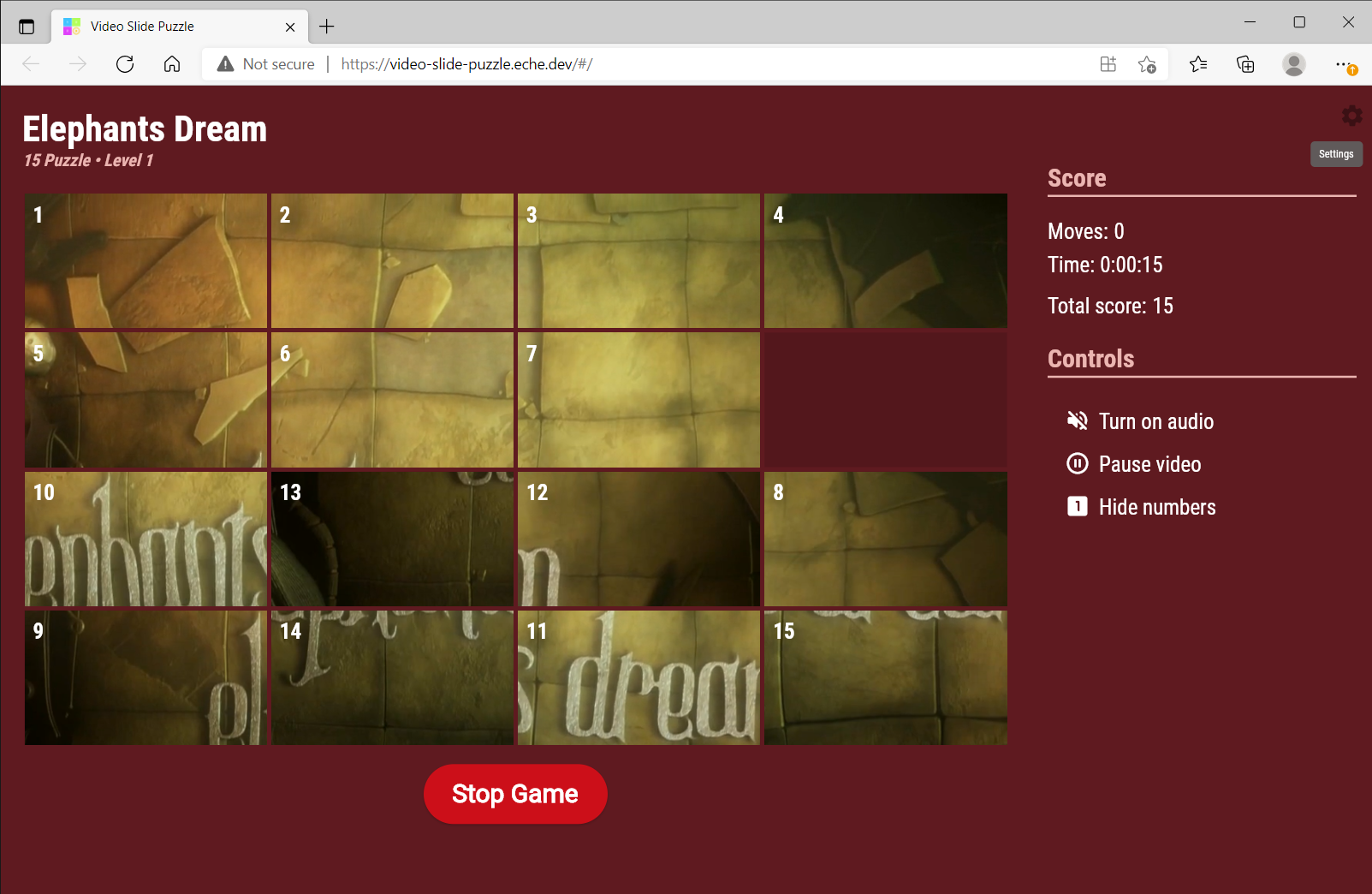This screenshot has width=1372, height=894.
Task: Select puzzle tile 9
Action: pyautogui.click(x=146, y=677)
